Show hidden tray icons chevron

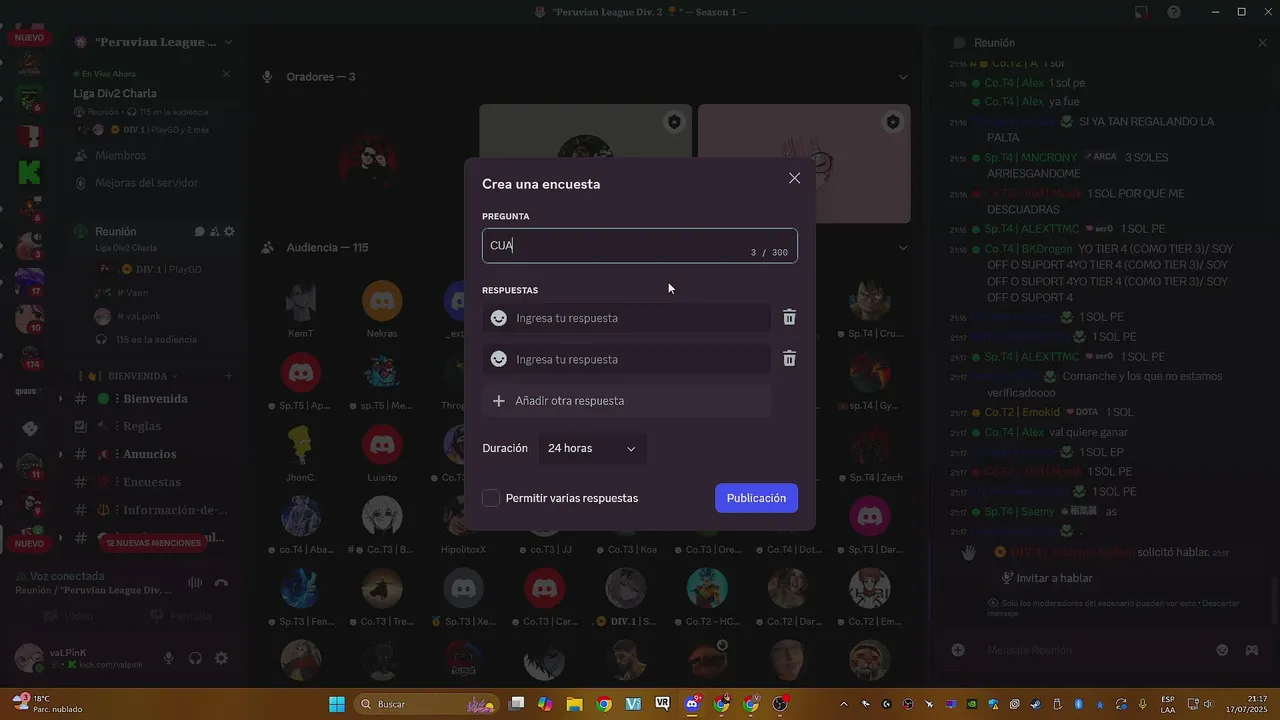point(844,704)
